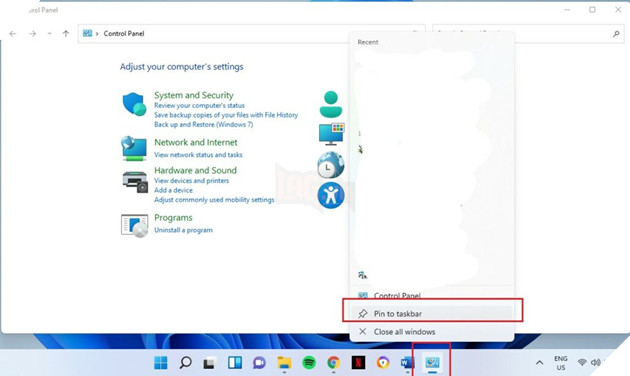This screenshot has height=376, width=630.
Task: Open System and Security link
Action: click(194, 95)
